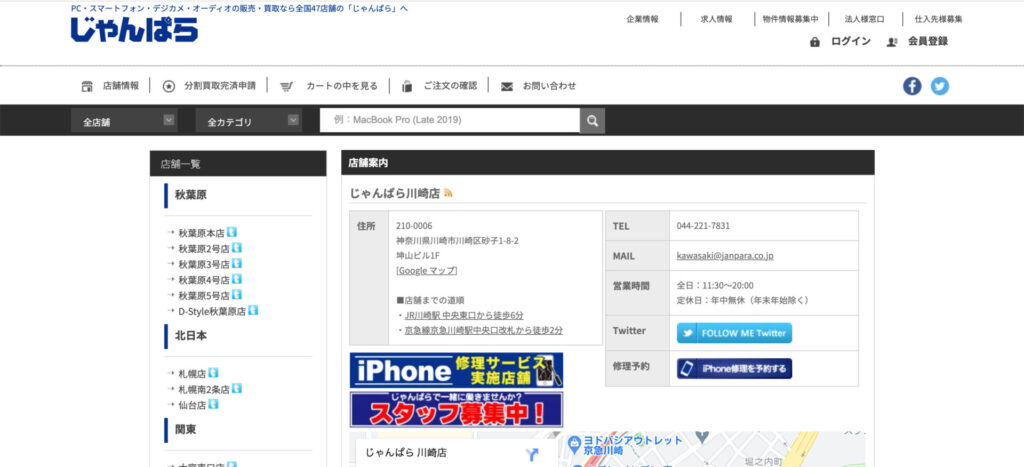
Task: Open 法人様窓口 in top menu
Action: pyautogui.click(x=865, y=20)
